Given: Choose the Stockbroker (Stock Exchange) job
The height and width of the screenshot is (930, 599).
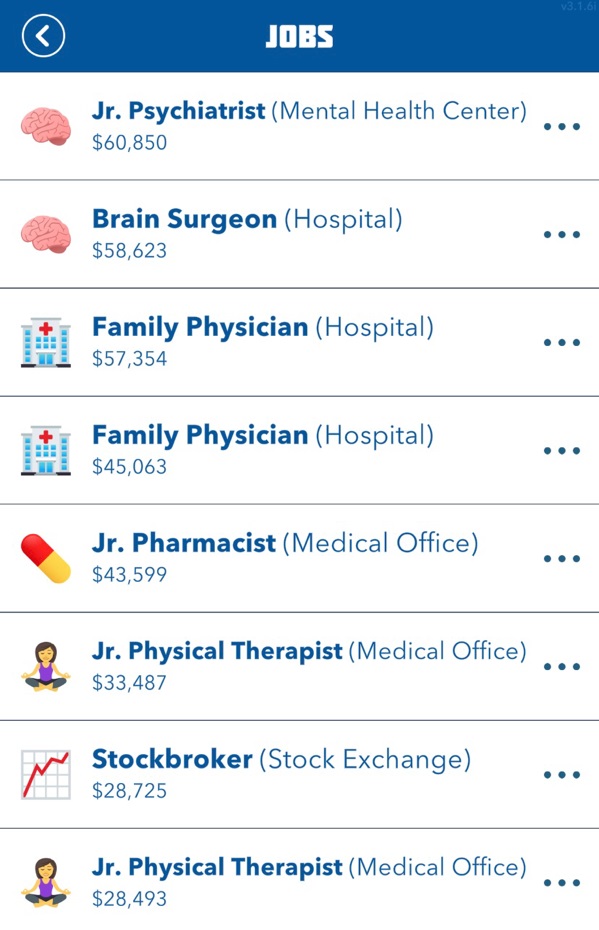Looking at the screenshot, I should pyautogui.click(x=300, y=775).
